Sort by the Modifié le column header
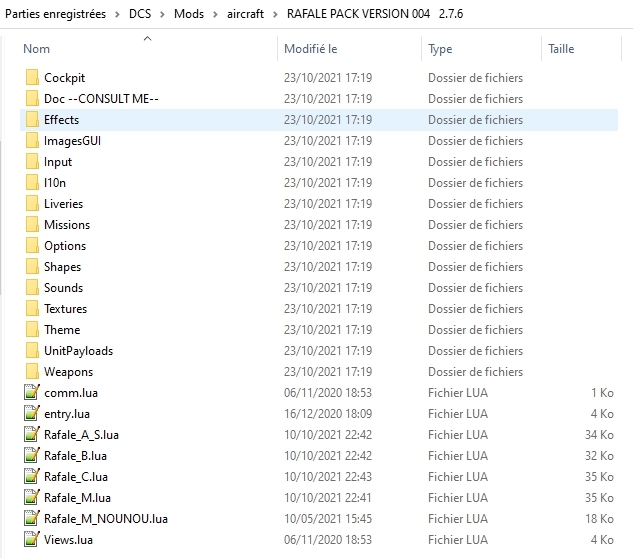This screenshot has width=633, height=558. click(x=310, y=49)
